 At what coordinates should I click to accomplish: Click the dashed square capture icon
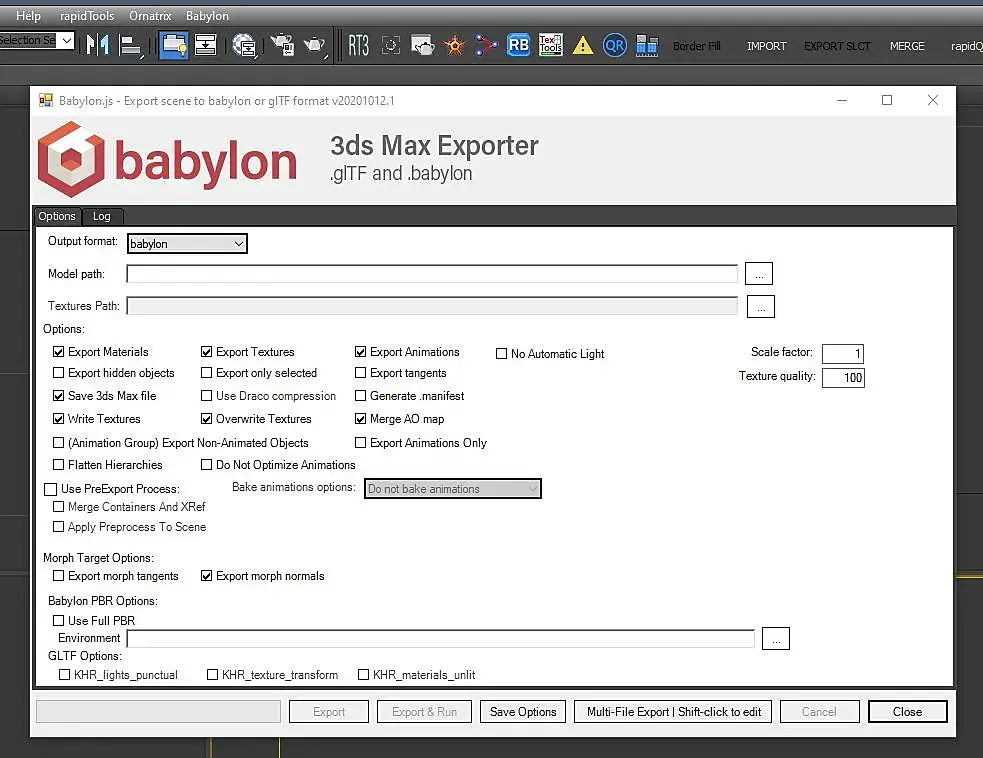click(x=391, y=45)
